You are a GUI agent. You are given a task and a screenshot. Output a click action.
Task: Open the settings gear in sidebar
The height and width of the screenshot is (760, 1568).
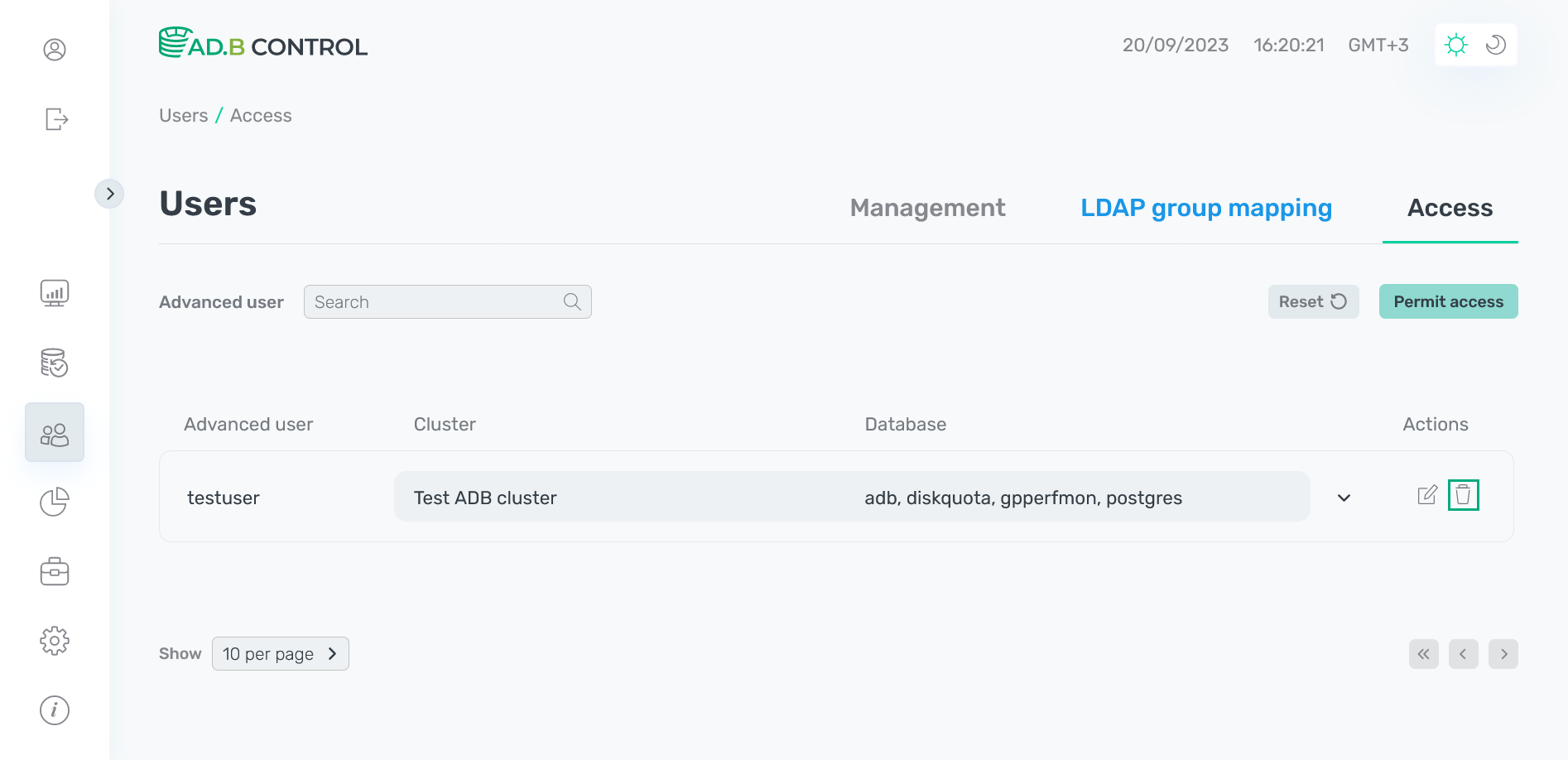[x=55, y=641]
